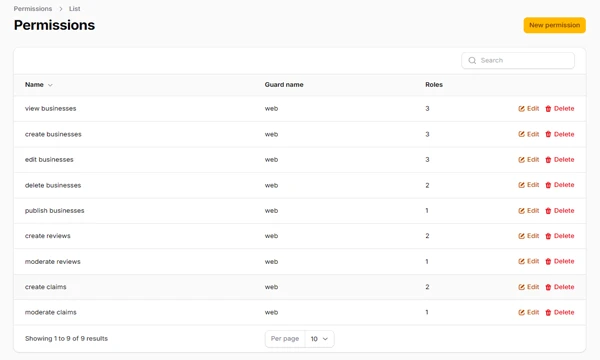Select the 'delete businesses' name cell

[x=53, y=185]
